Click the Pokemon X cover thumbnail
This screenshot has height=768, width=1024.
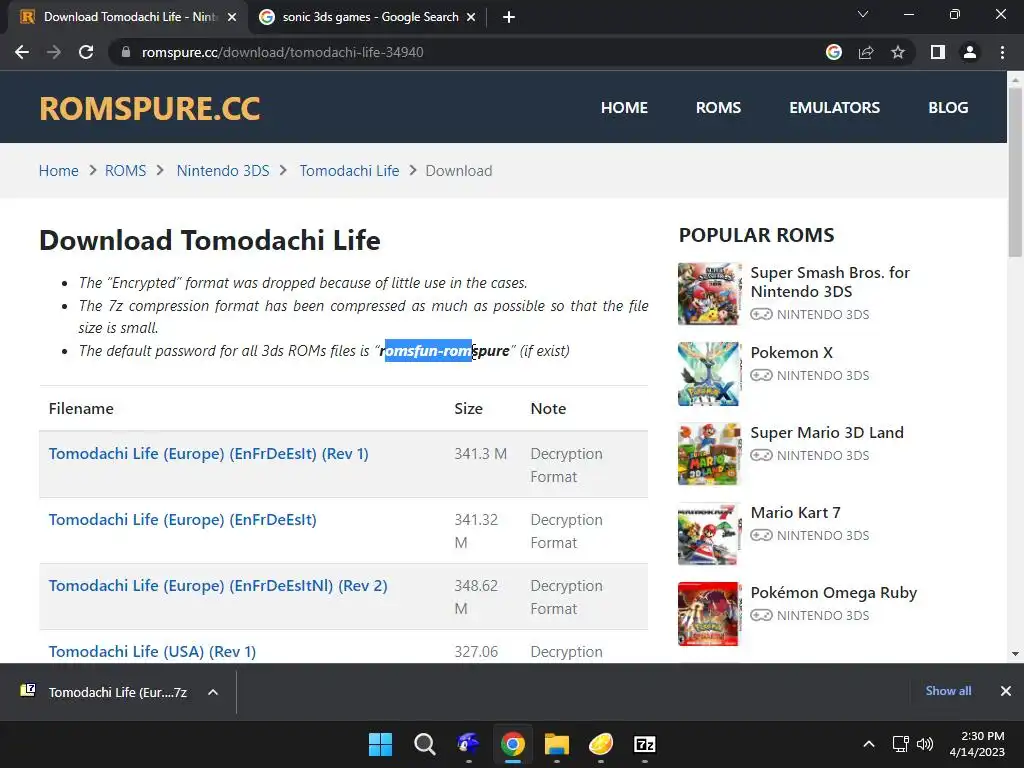(x=709, y=374)
